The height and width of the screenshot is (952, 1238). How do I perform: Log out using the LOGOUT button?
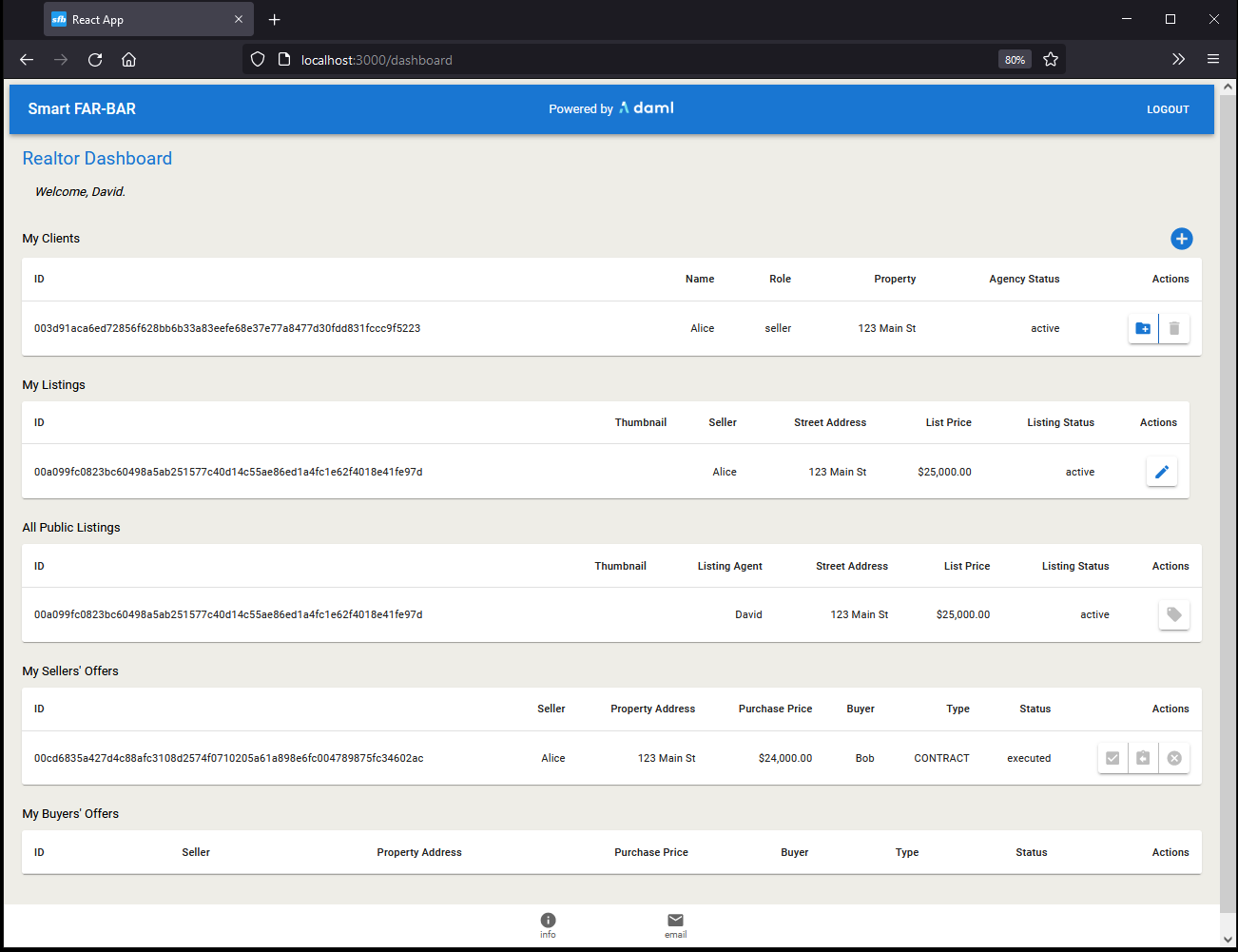coord(1168,109)
